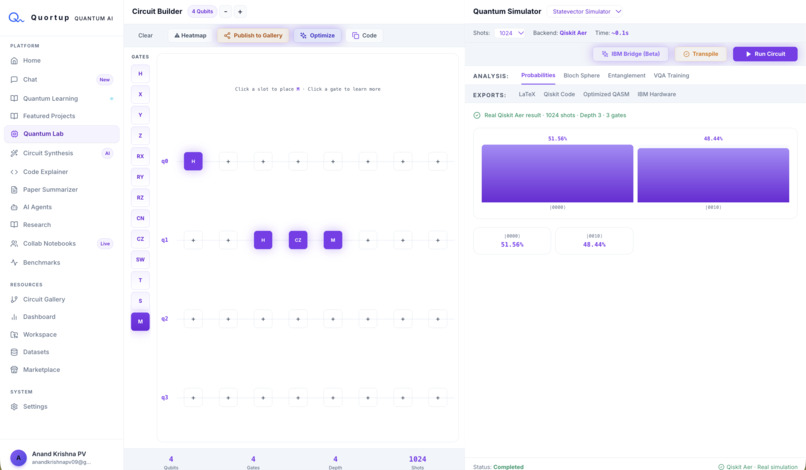Click IBM Bridge (Beta) button

tap(630, 54)
